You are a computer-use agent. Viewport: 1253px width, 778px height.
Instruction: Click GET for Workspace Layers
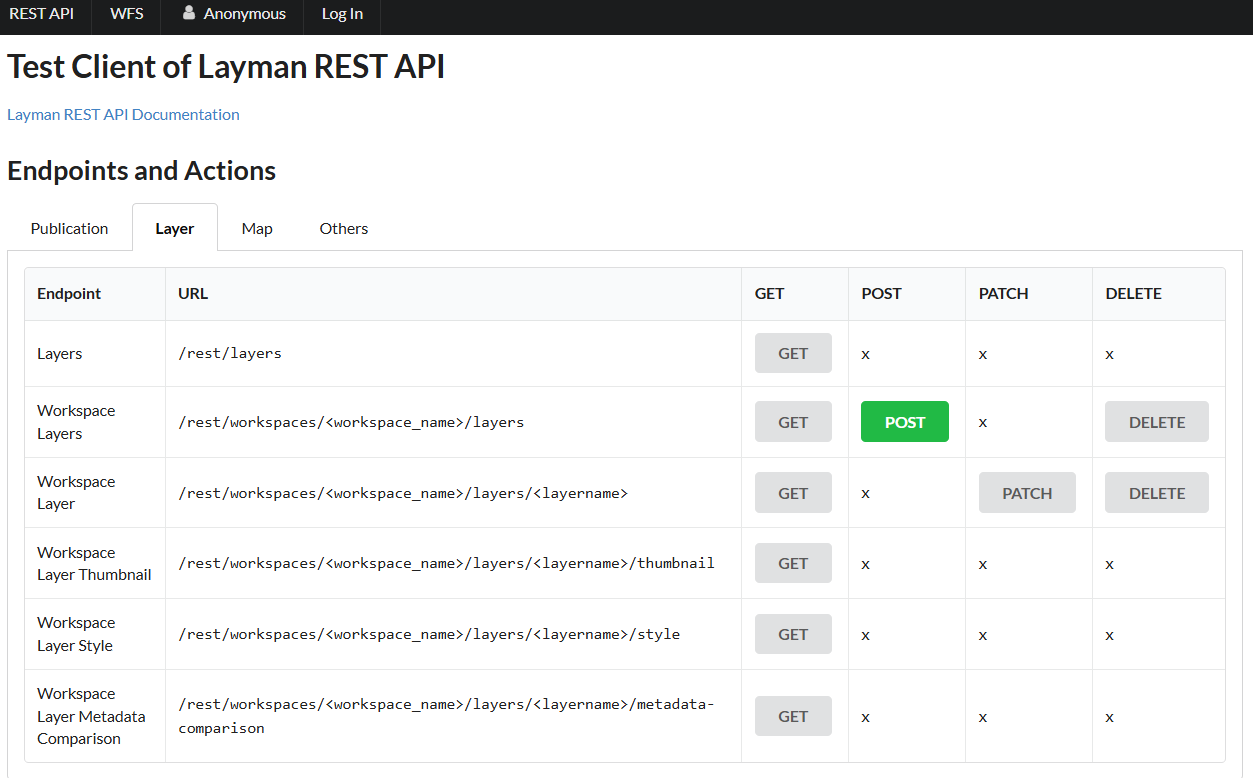(792, 421)
